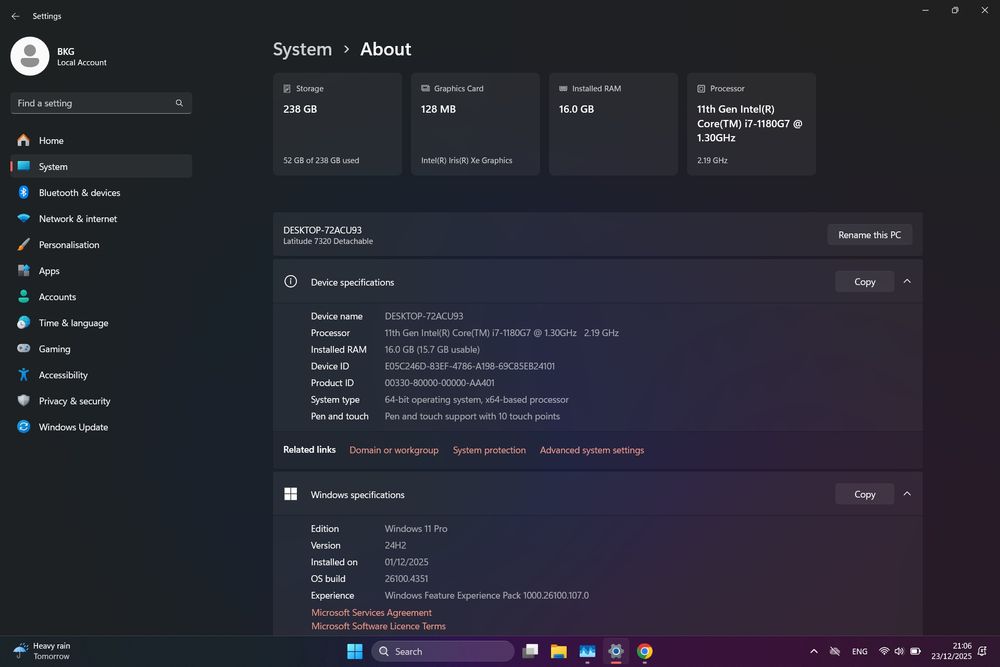1000x667 pixels.
Task: Click the taskbar Search box
Action: click(x=443, y=651)
